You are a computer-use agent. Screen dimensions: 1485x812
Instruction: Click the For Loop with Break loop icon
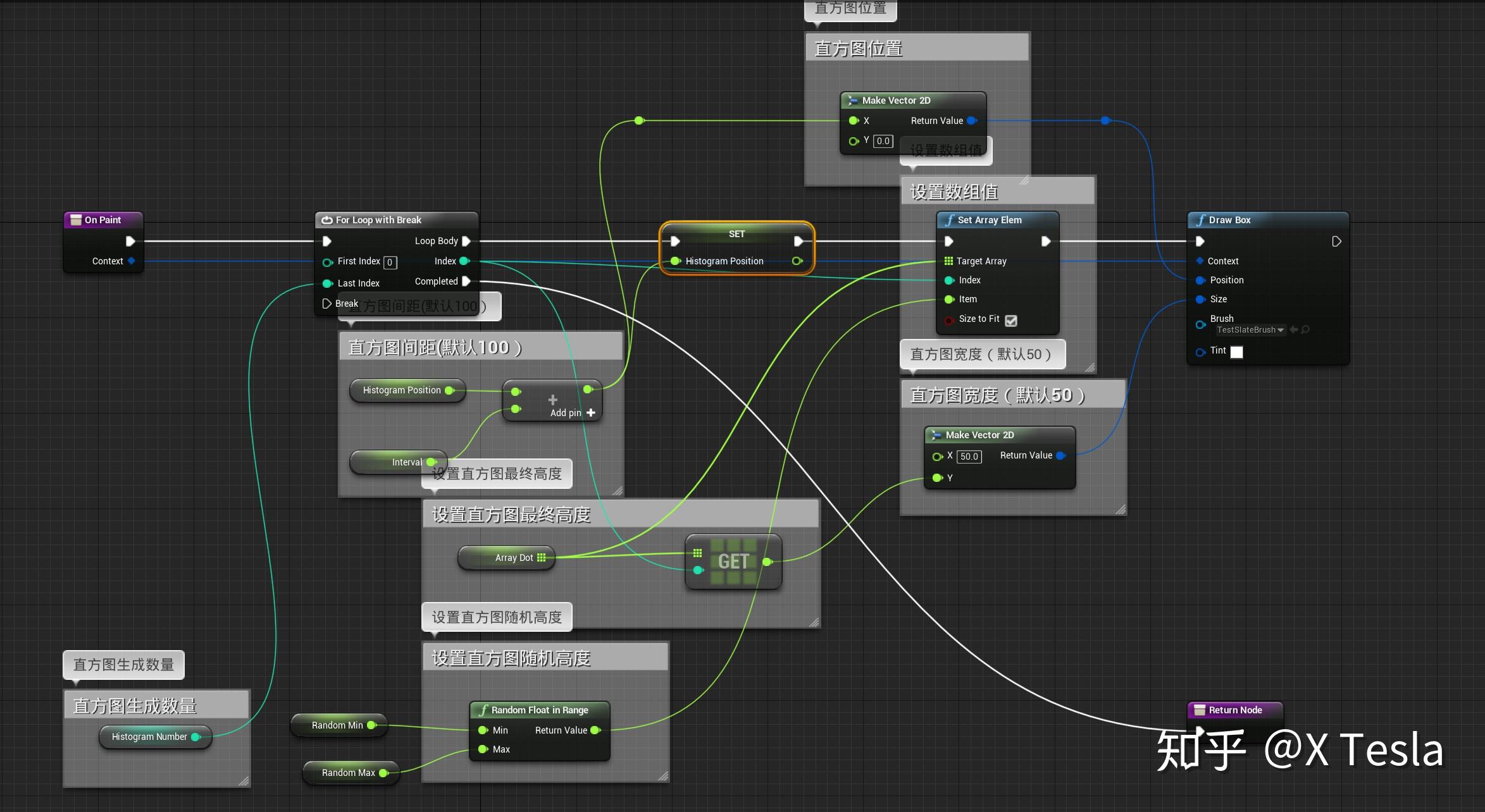click(326, 219)
